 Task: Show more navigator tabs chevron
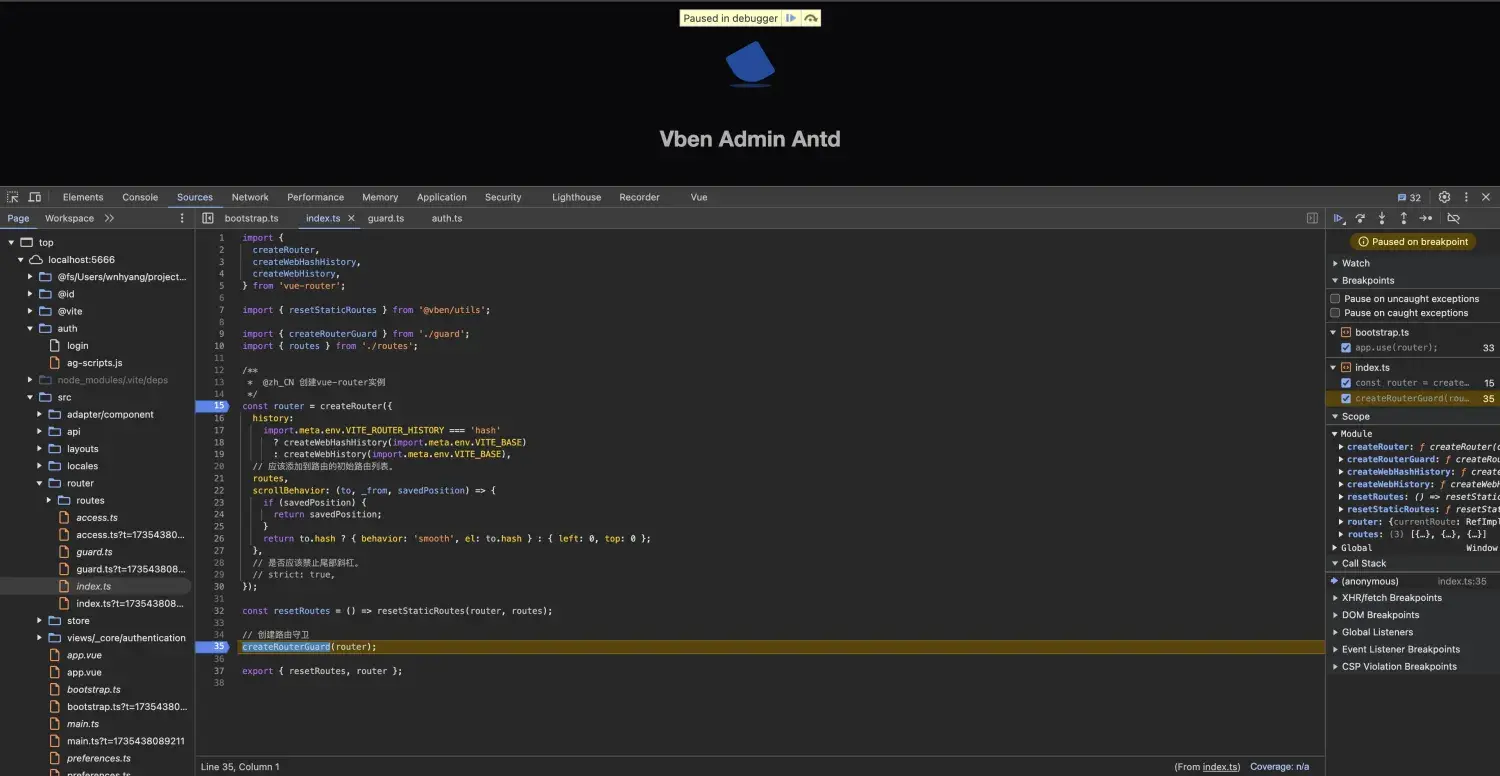pos(109,218)
